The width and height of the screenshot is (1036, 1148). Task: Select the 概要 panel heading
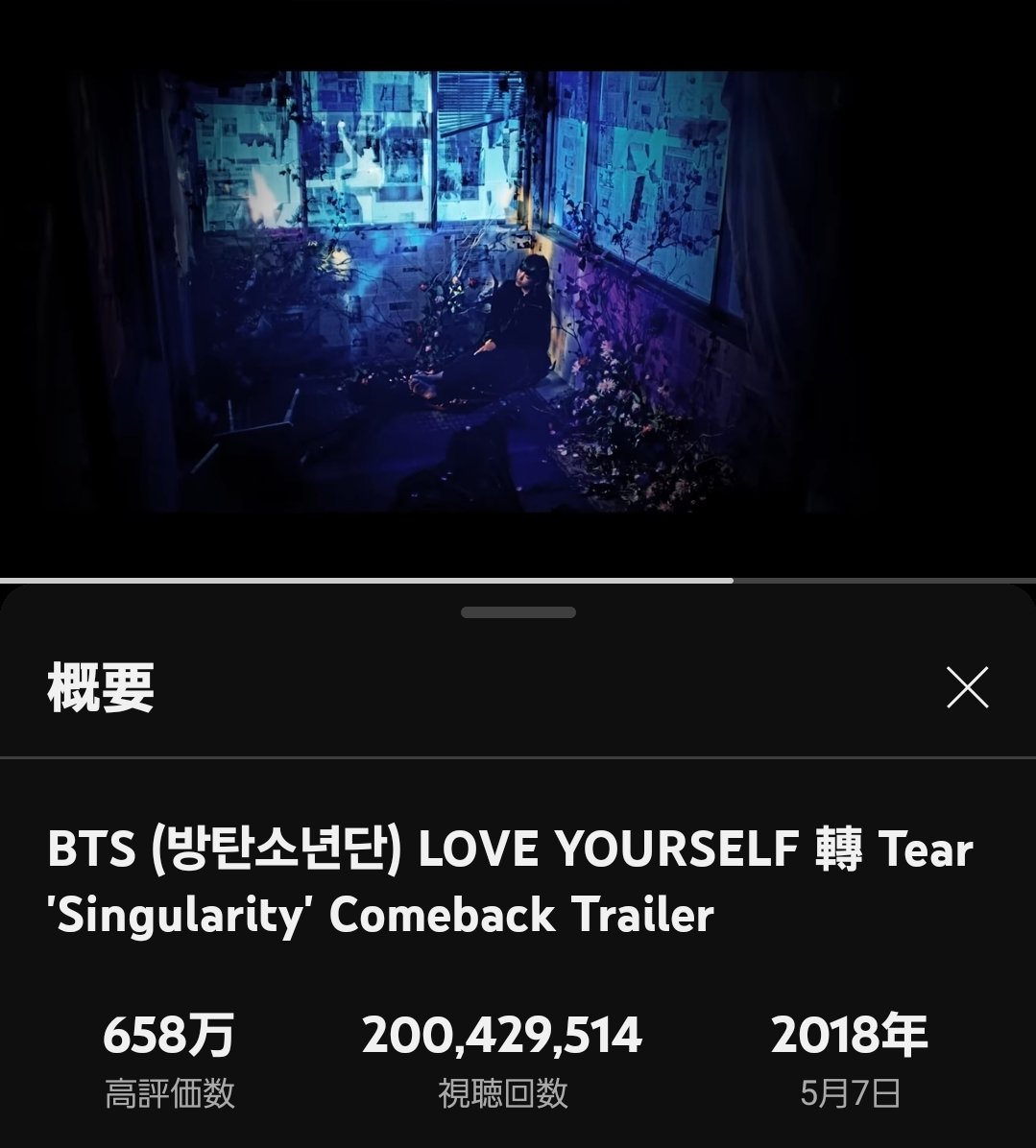pos(100,686)
